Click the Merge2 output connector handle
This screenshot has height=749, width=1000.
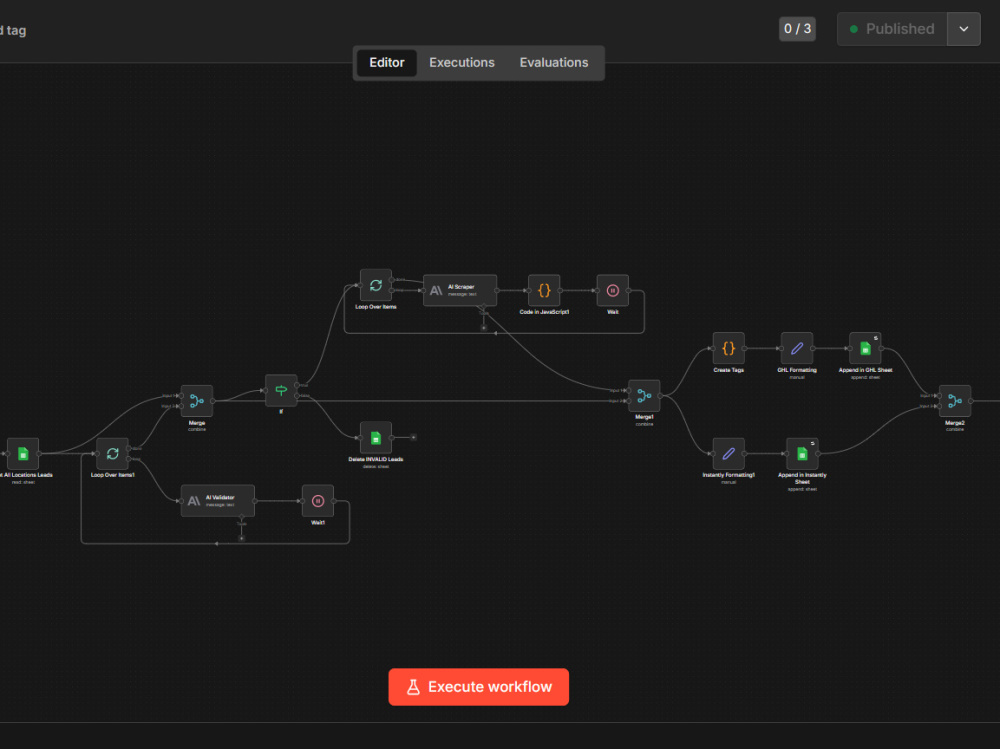pos(971,401)
